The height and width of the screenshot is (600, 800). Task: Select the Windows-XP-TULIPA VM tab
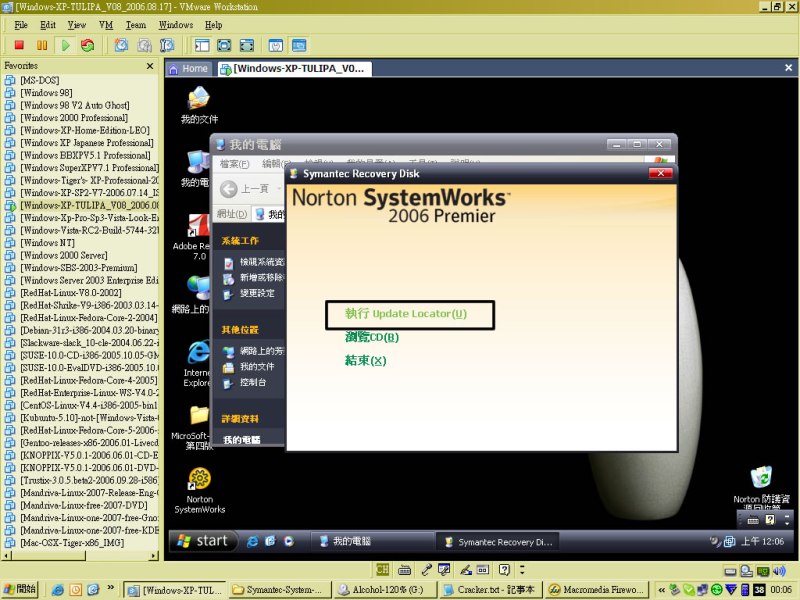294,69
